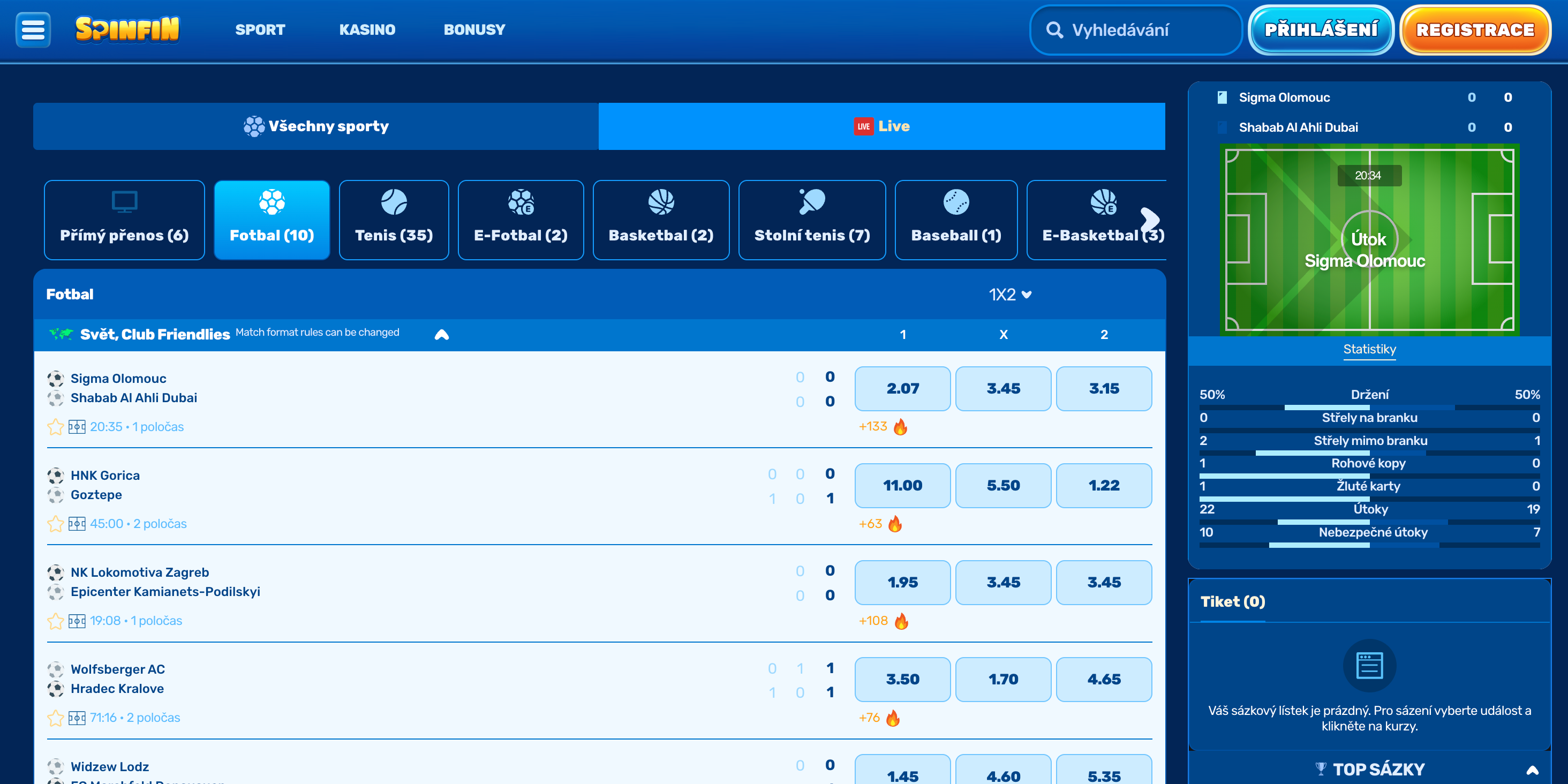This screenshot has height=784, width=1568.
Task: Click the world map icon for Club Friendlies
Action: point(61,334)
